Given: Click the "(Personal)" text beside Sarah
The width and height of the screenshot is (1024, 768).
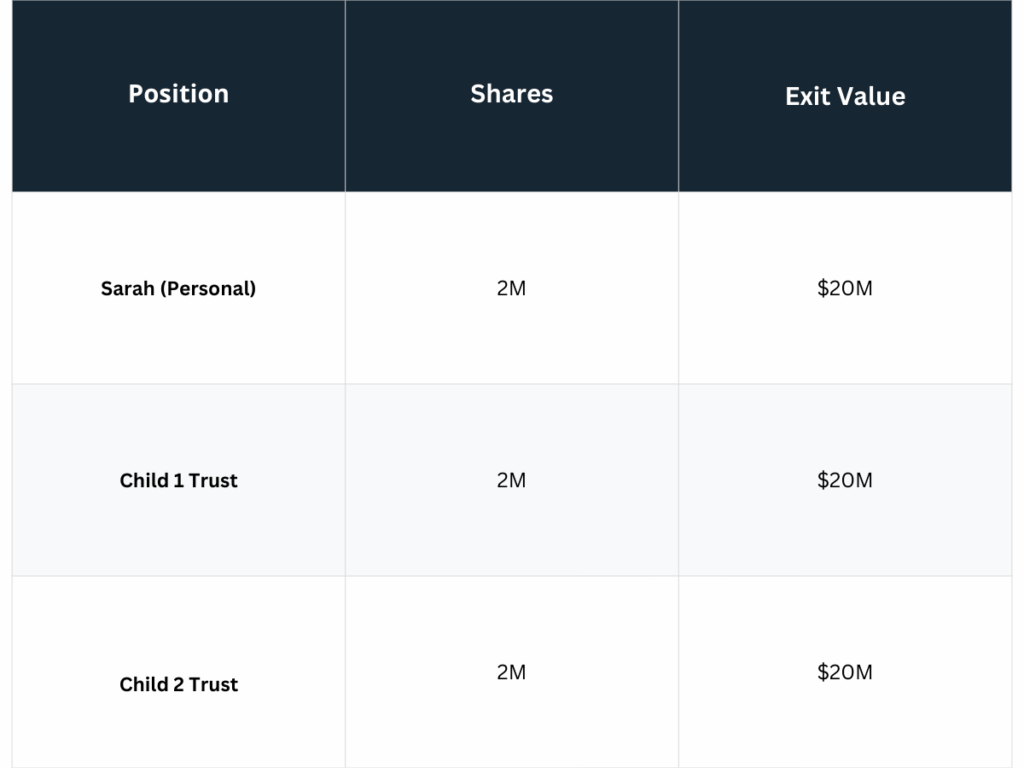Looking at the screenshot, I should pyautogui.click(x=207, y=288).
